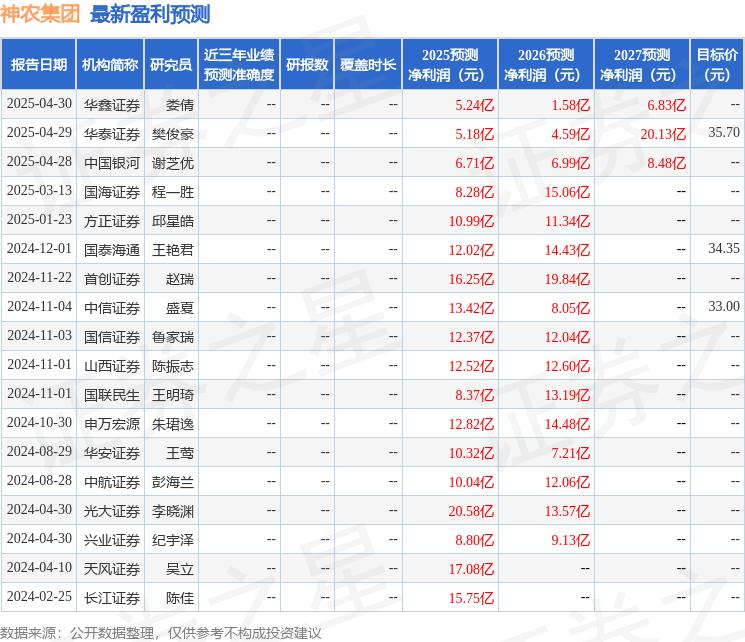
Task: Select the 报告日期 column header
Action: [x=38, y=64]
